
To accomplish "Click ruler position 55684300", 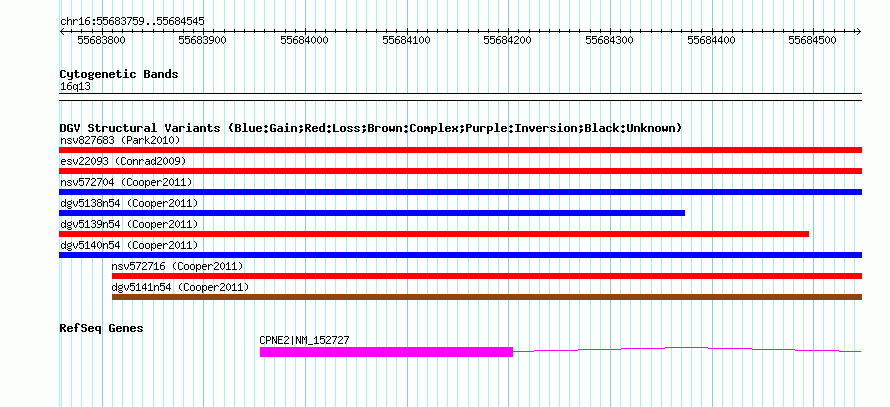I will click(610, 40).
